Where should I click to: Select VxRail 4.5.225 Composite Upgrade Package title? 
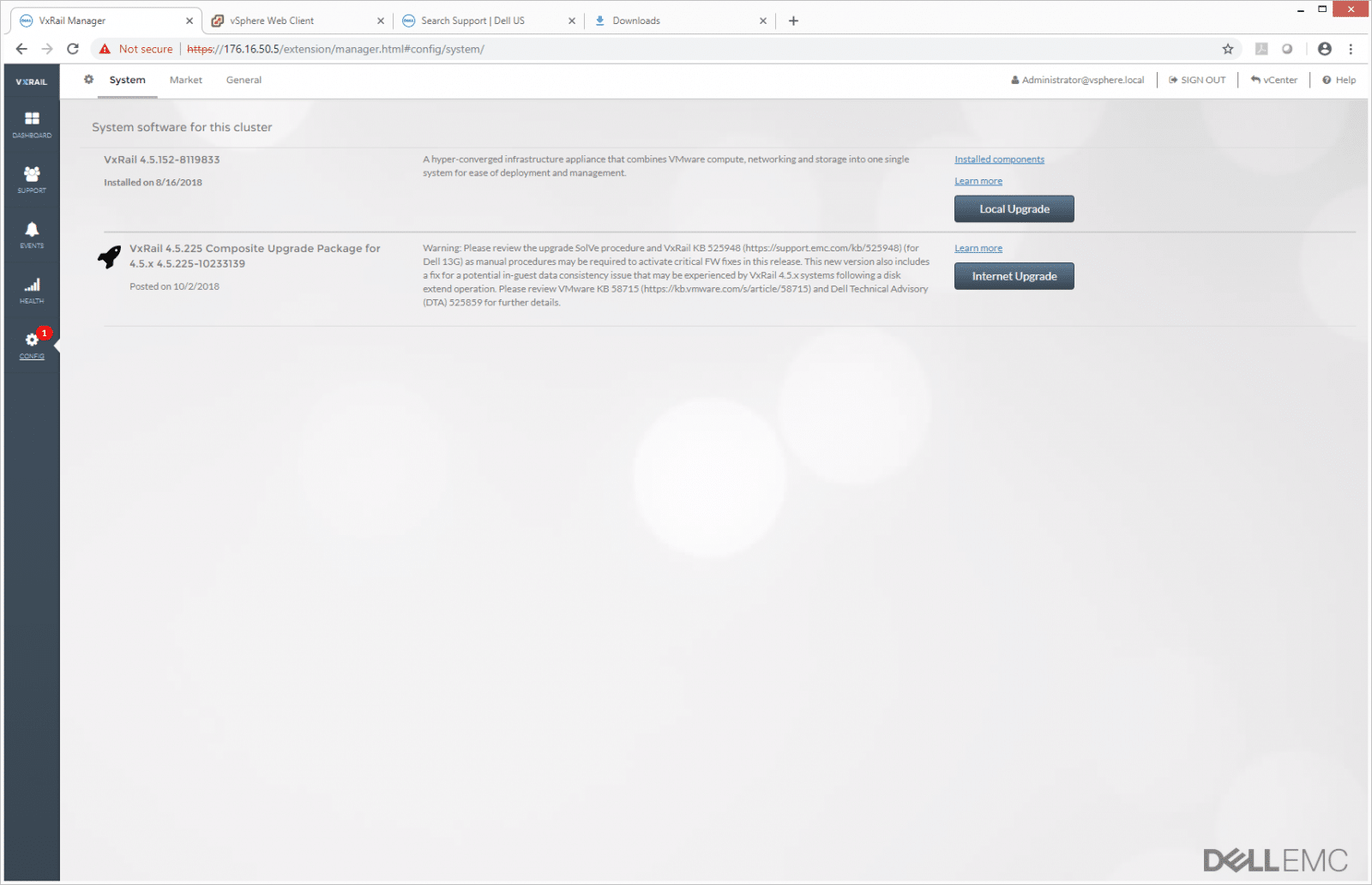tap(255, 256)
